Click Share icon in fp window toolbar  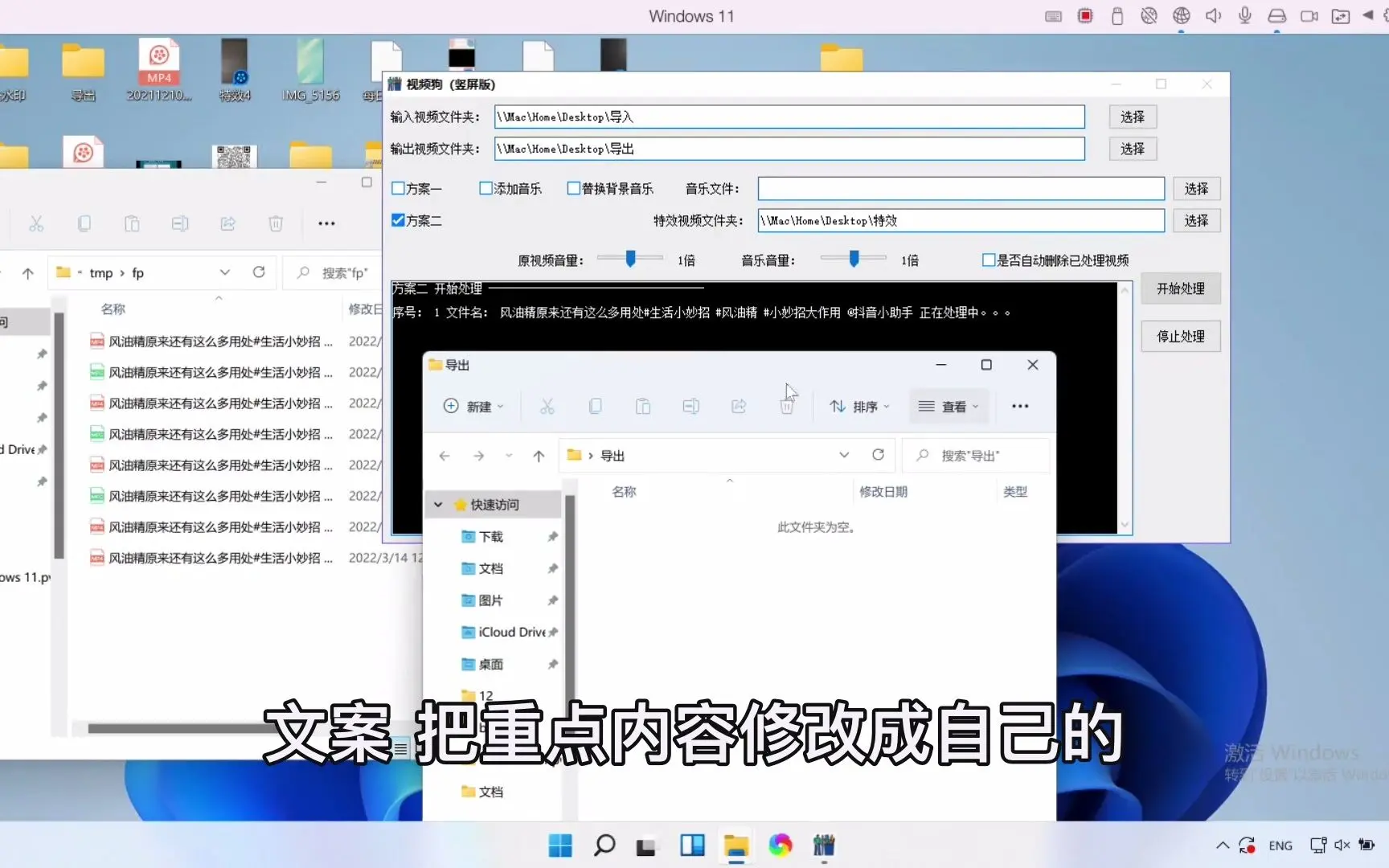(x=228, y=223)
